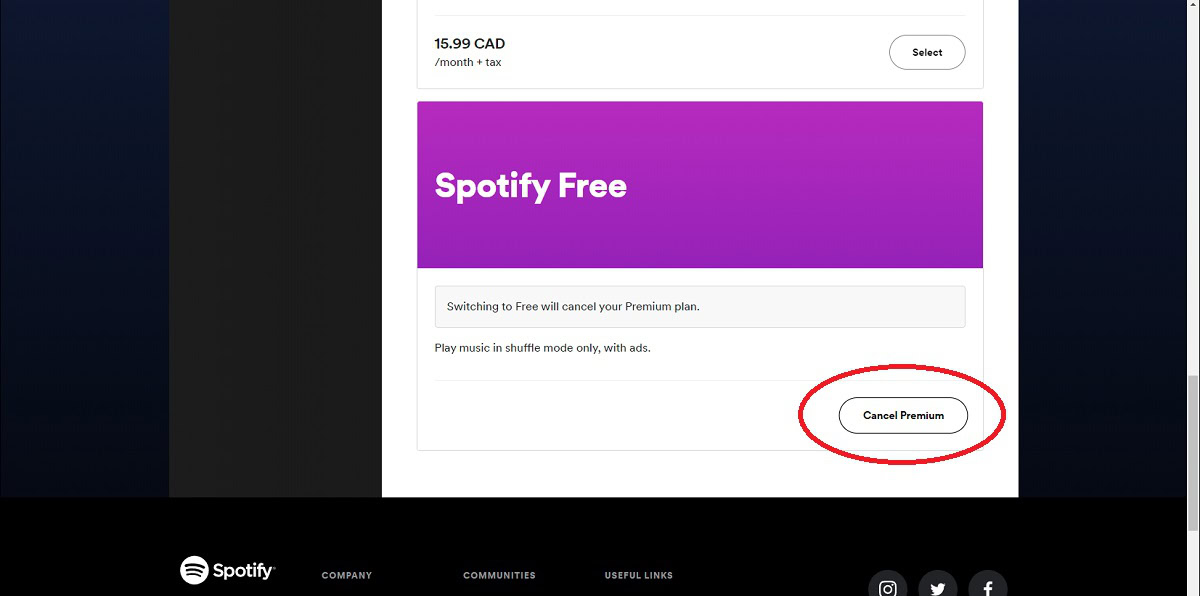
Task: Click the 15.99 CAD price label
Action: click(x=469, y=44)
